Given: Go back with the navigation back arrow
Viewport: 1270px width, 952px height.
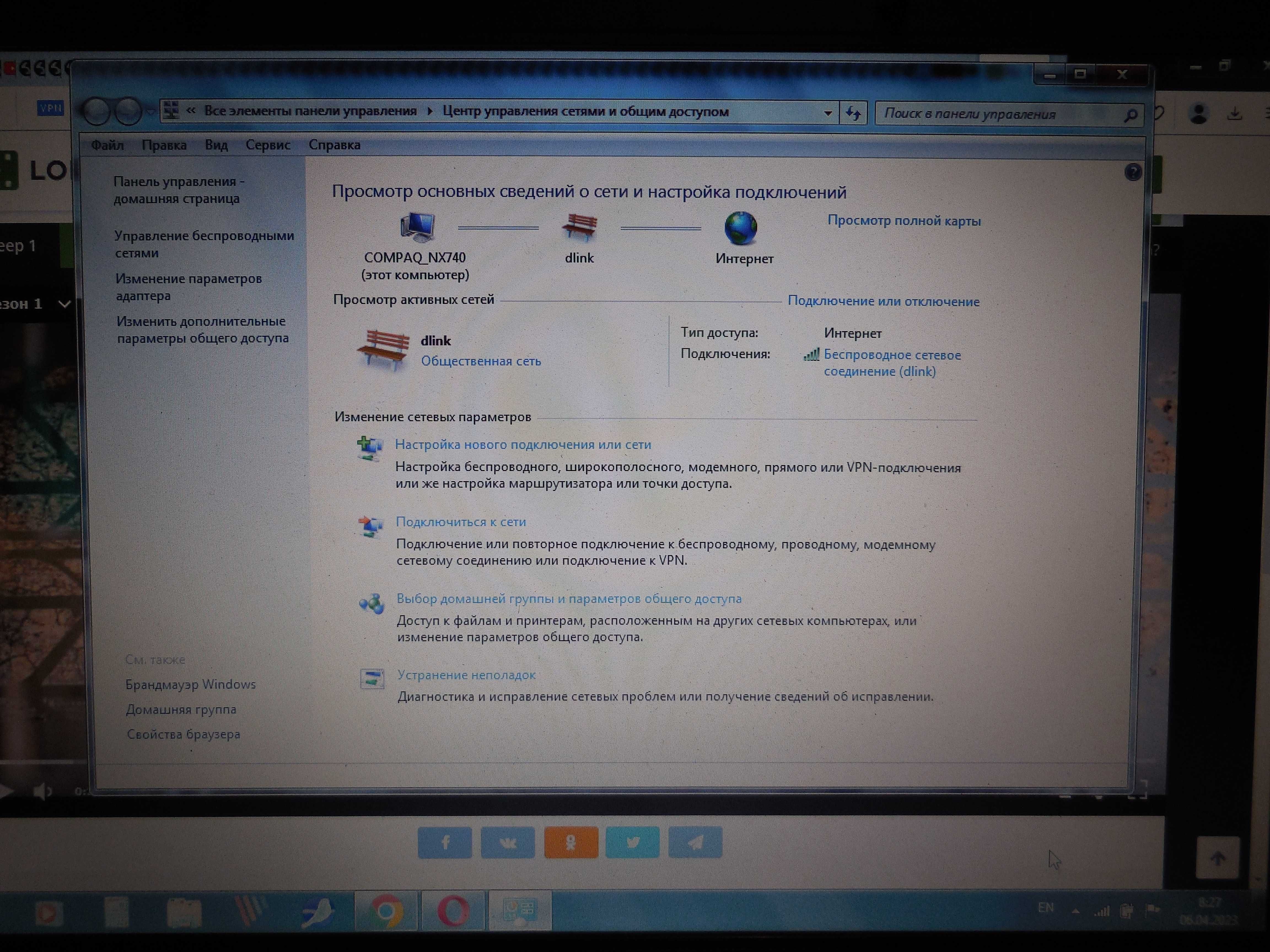Looking at the screenshot, I should (96, 111).
